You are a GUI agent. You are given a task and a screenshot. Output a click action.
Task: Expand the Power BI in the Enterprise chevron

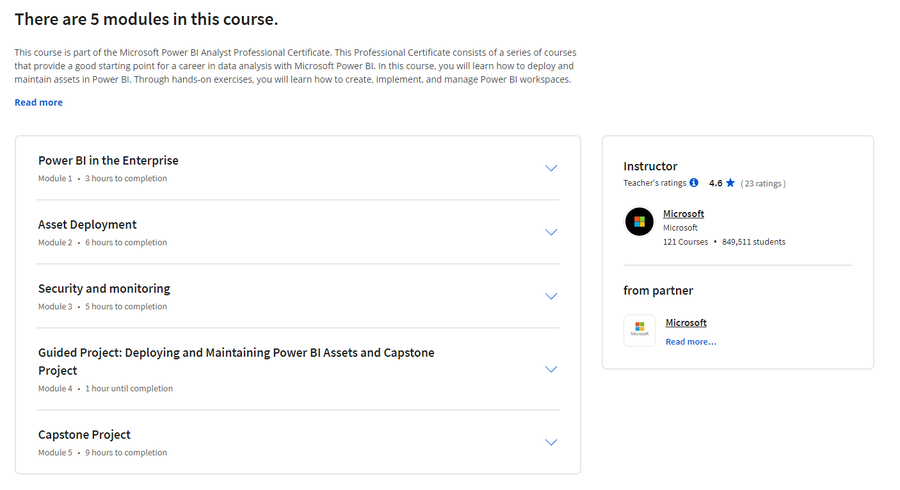[x=551, y=168]
